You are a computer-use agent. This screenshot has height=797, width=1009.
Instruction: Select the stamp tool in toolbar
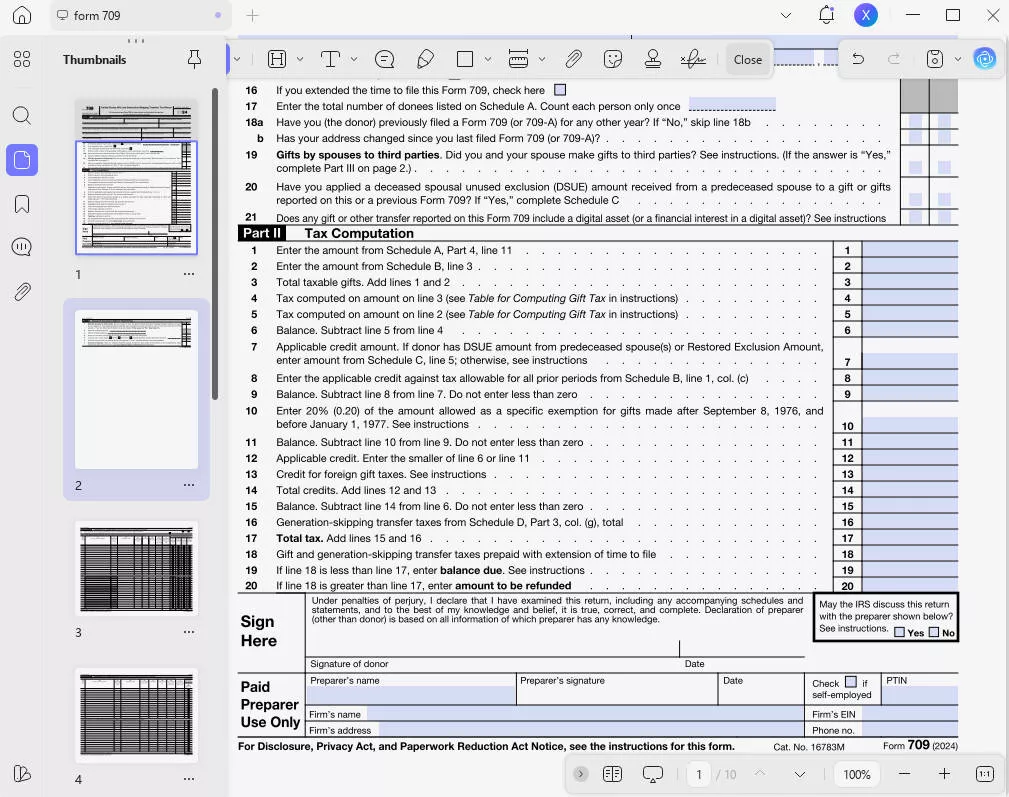point(653,59)
